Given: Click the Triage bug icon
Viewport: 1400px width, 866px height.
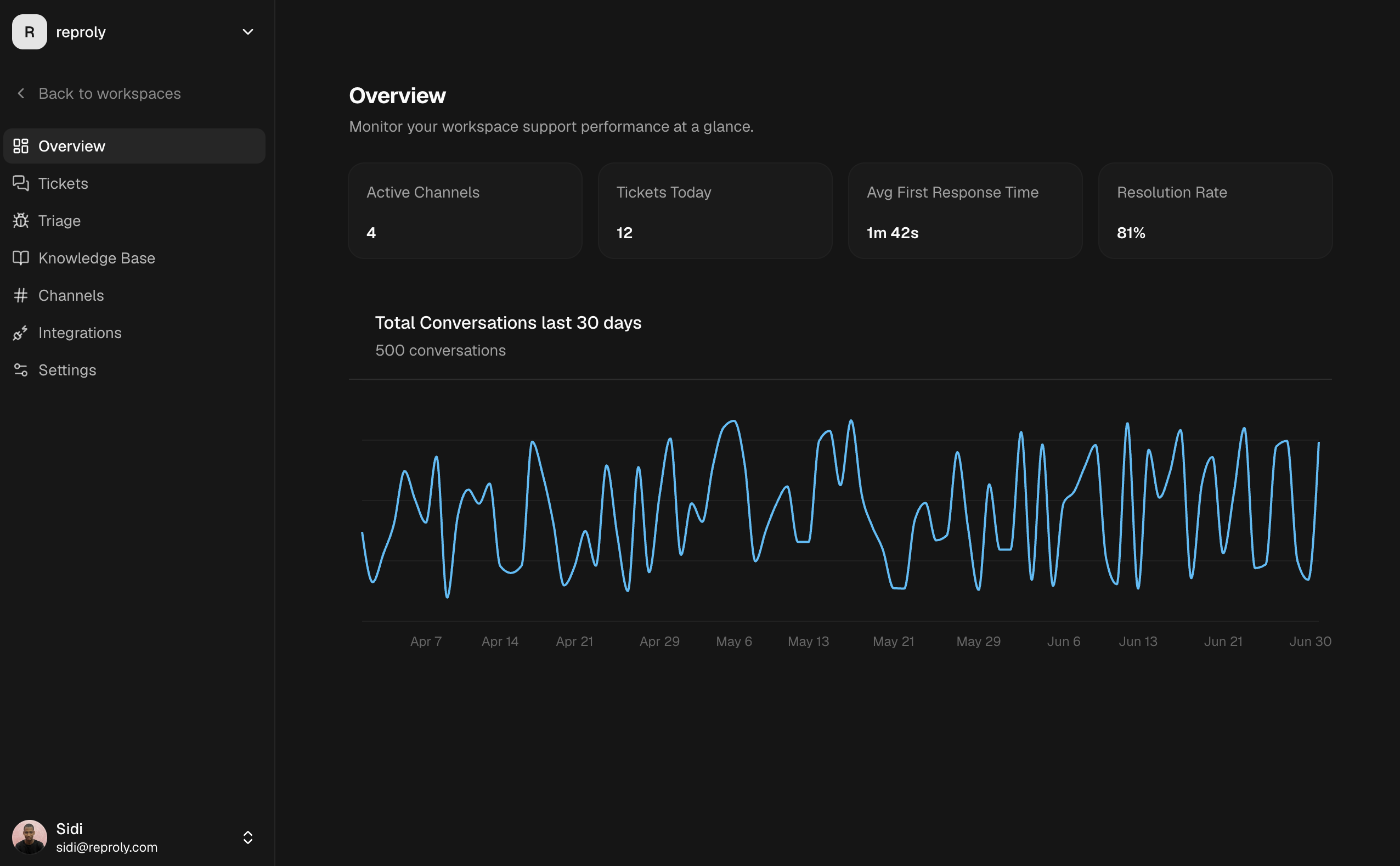Looking at the screenshot, I should pos(21,221).
